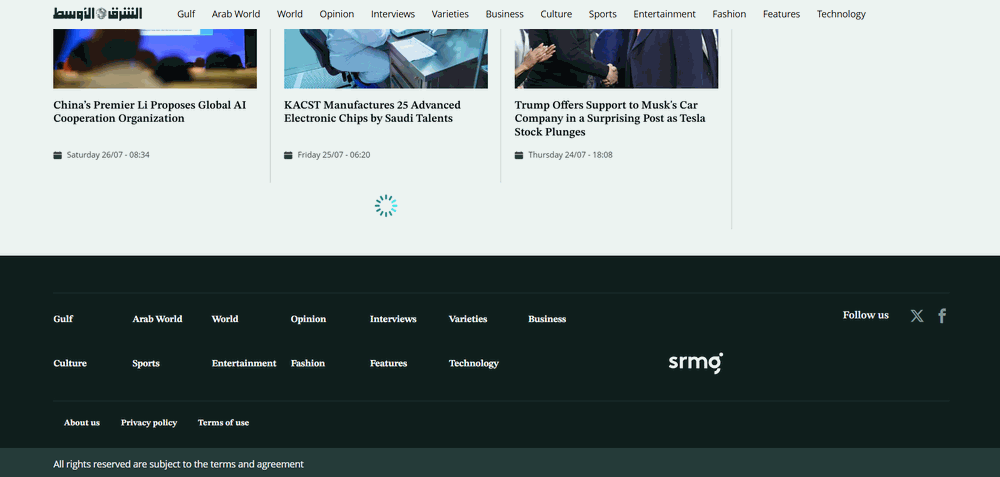Open the X (Twitter) social icon
The width and height of the screenshot is (1000, 477).
click(x=917, y=316)
